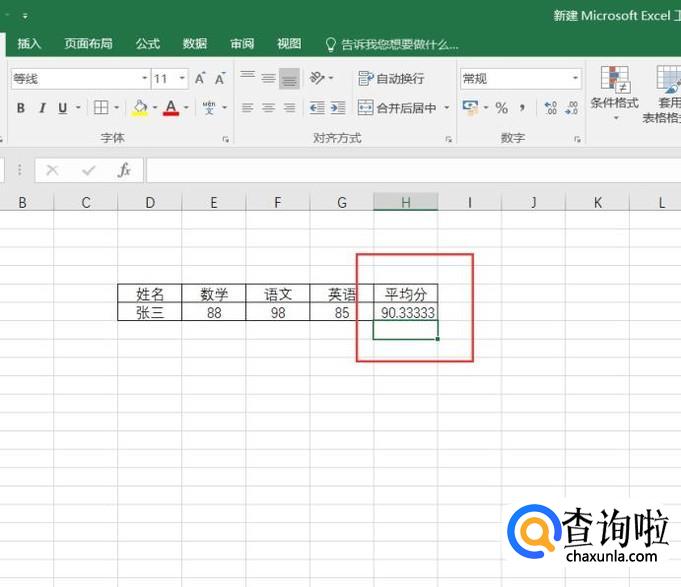Apply the red font color button
This screenshot has height=587, width=681.
coord(171,108)
